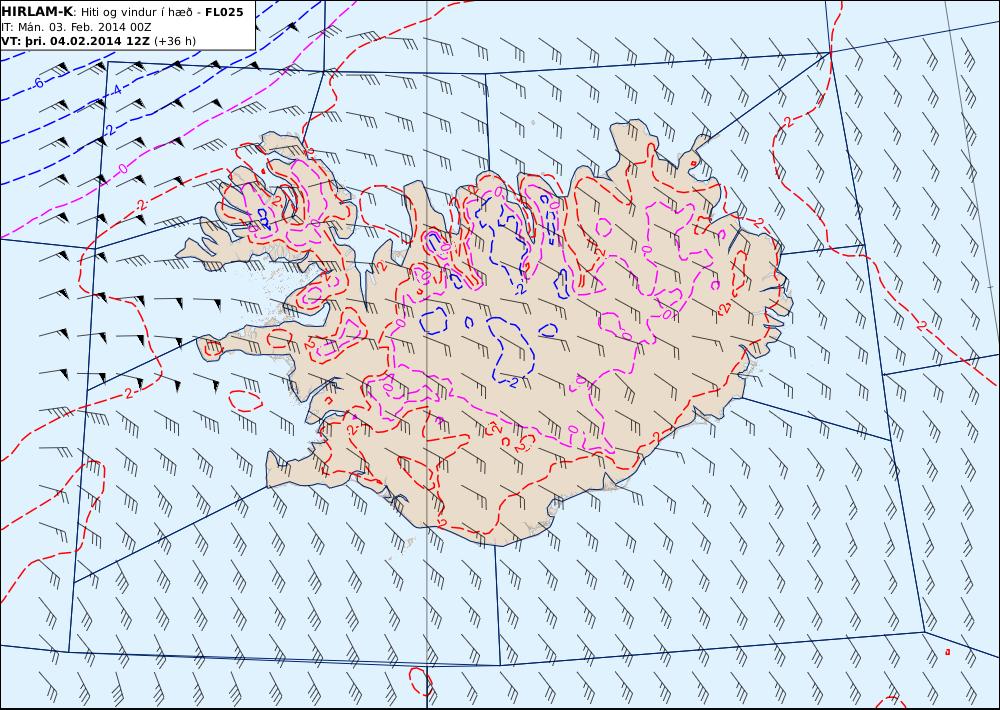Select the FL025 flight level label
Image resolution: width=1000 pixels, height=710 pixels.
[x=224, y=12]
